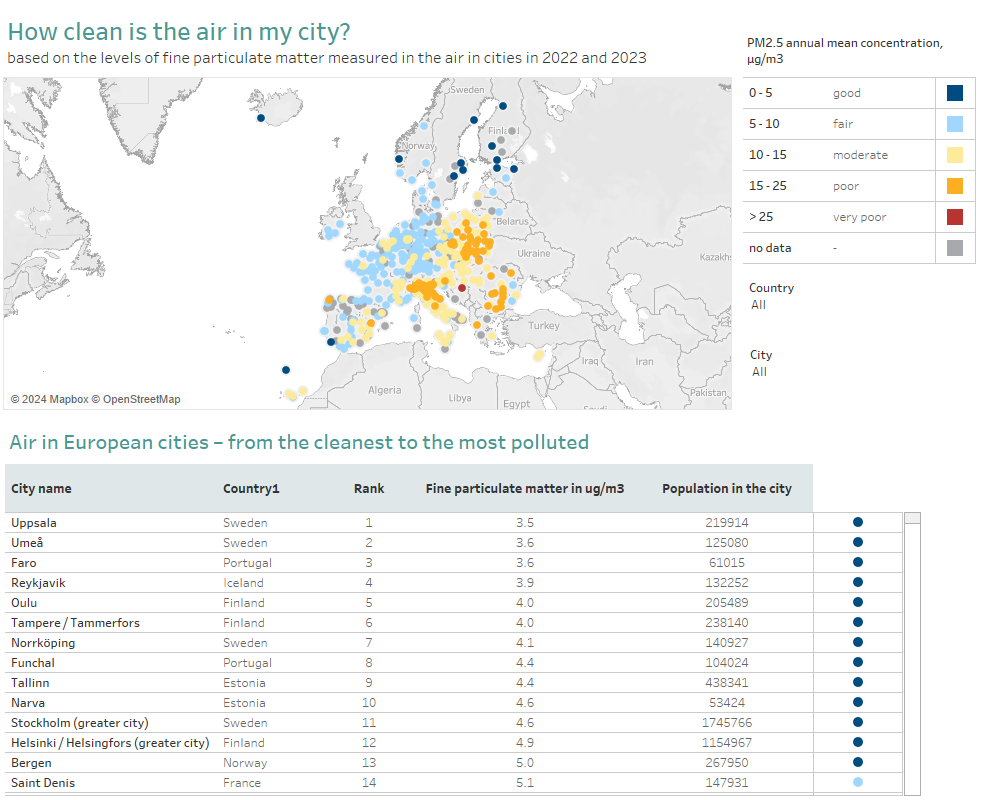The image size is (1000, 800).
Task: Click the red very-poor city marker on map
Action: [462, 287]
